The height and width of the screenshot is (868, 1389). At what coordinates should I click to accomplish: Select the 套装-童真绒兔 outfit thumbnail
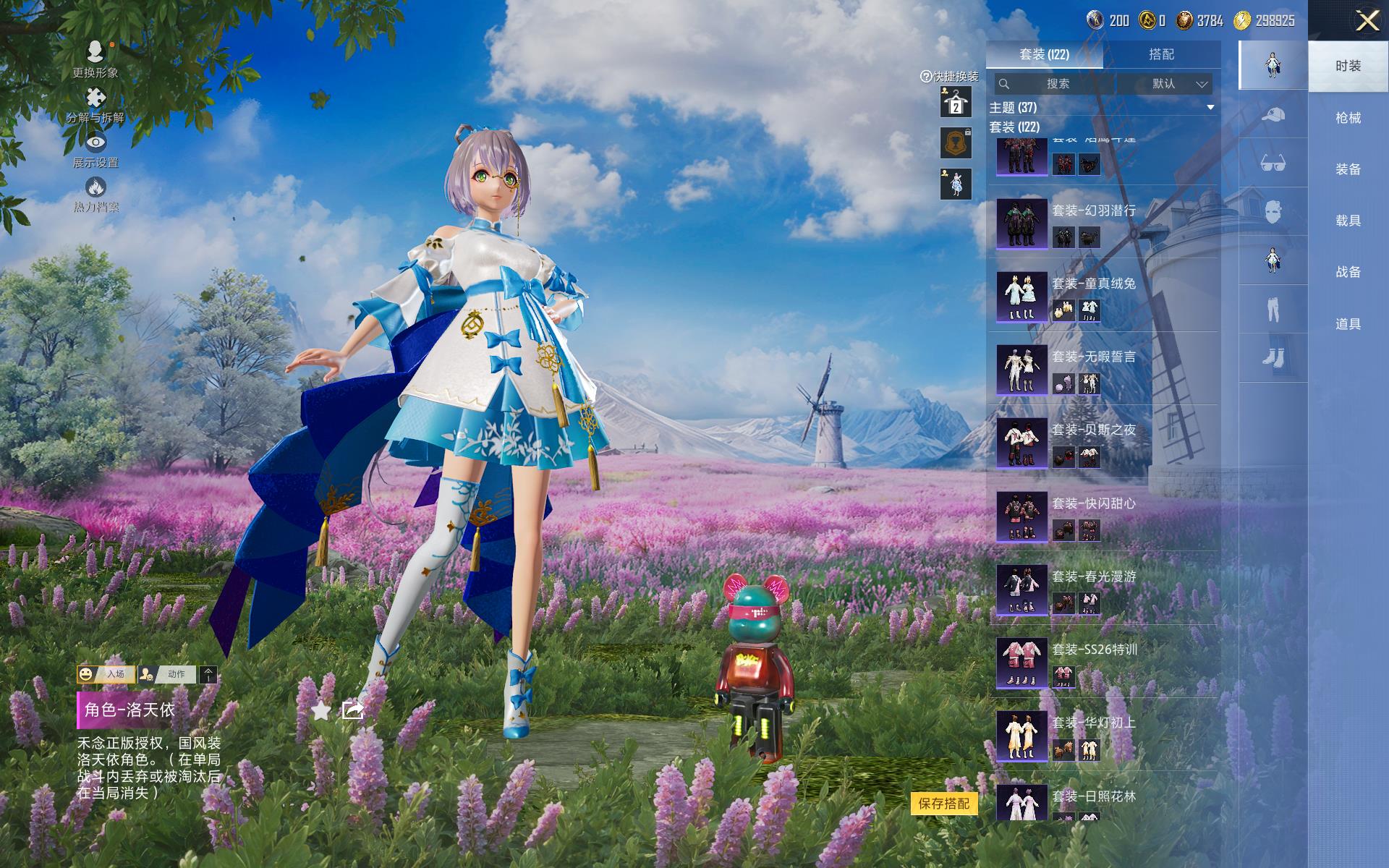pyautogui.click(x=1021, y=297)
